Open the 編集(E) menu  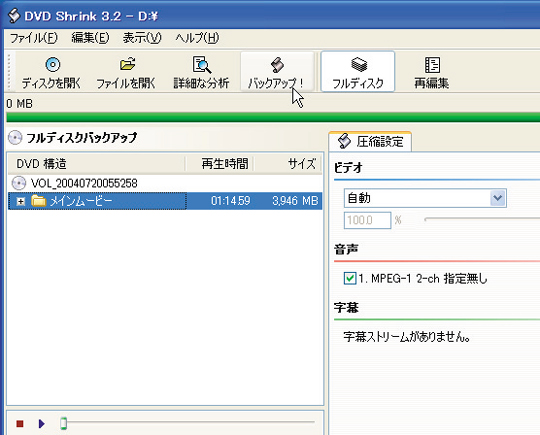coord(90,38)
